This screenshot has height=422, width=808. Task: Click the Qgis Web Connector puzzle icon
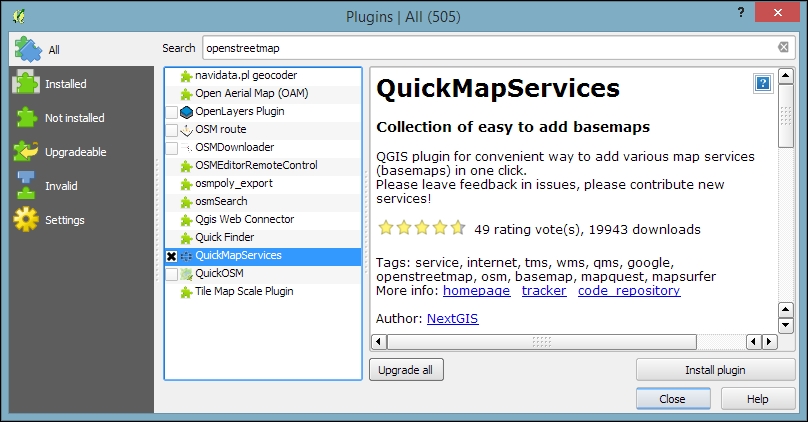click(x=186, y=220)
